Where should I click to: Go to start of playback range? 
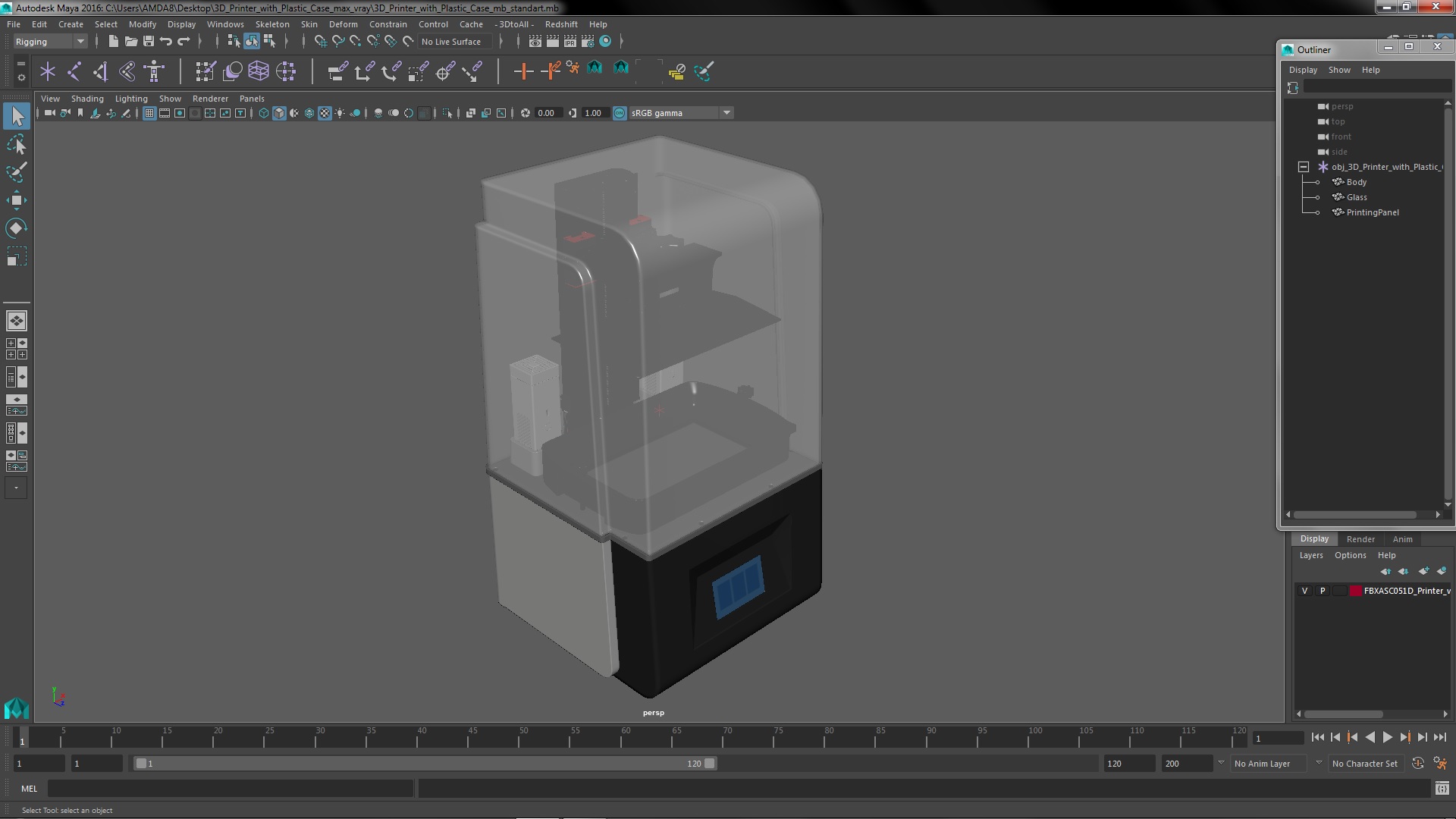pos(1317,737)
